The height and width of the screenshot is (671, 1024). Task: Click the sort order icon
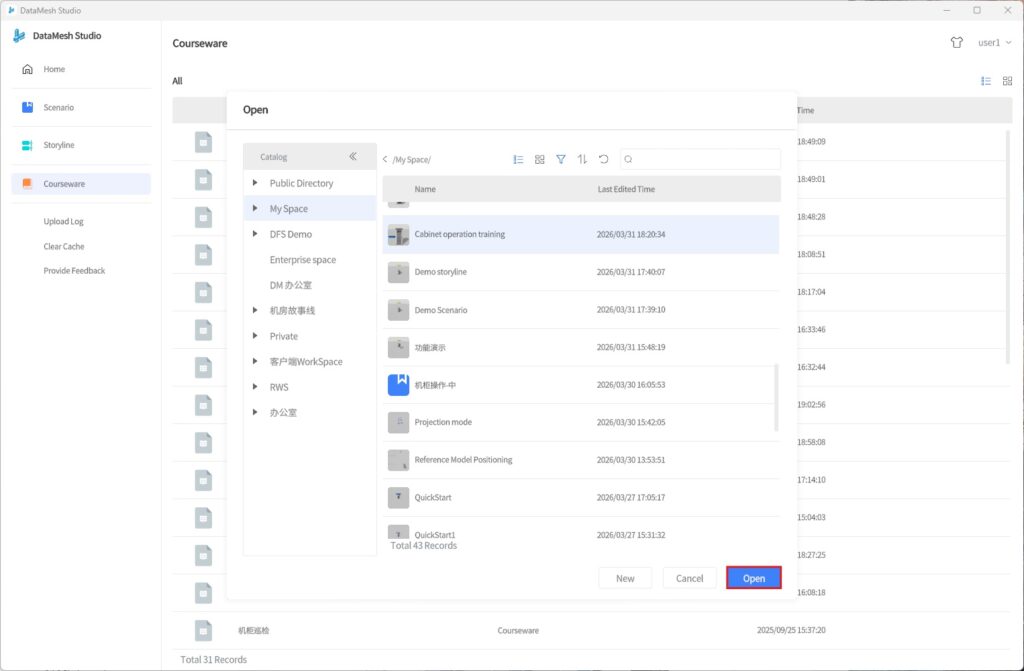pos(582,159)
